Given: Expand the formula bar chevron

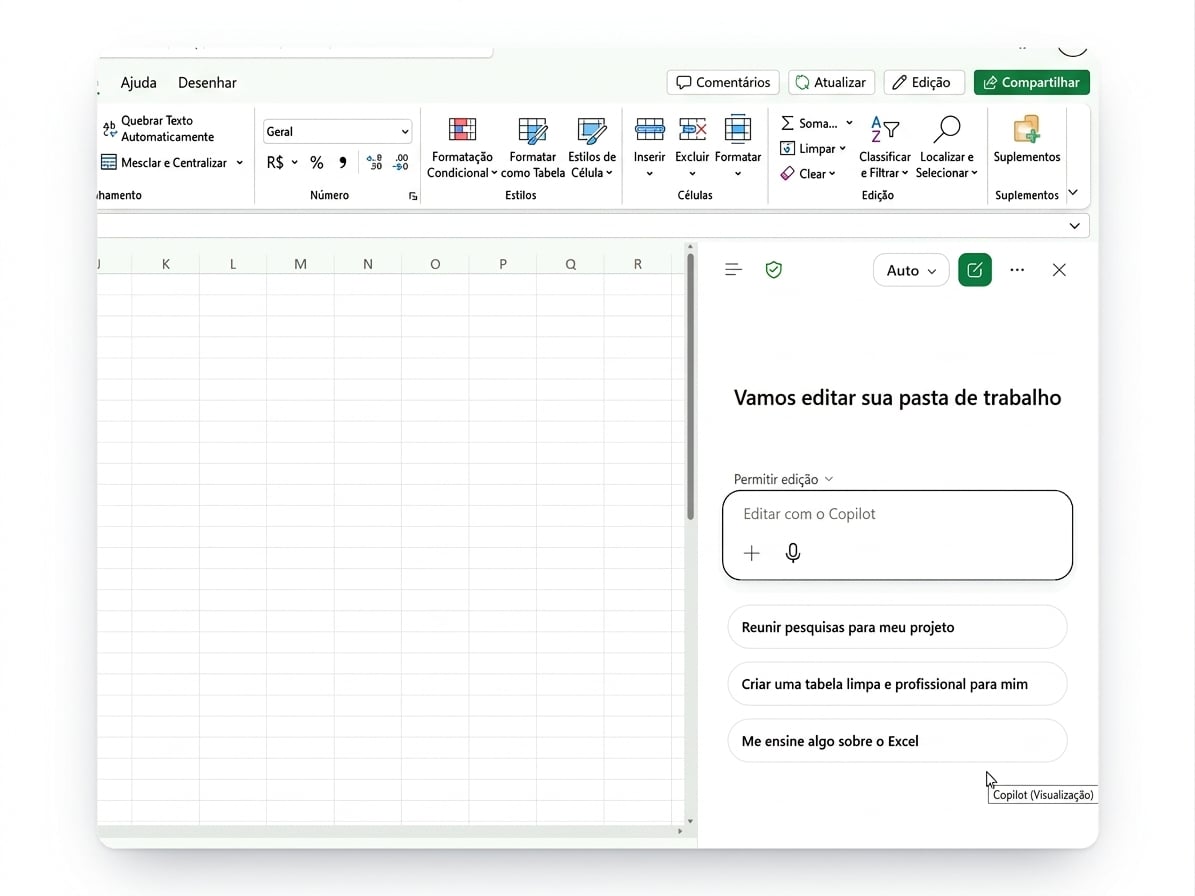Looking at the screenshot, I should point(1075,226).
